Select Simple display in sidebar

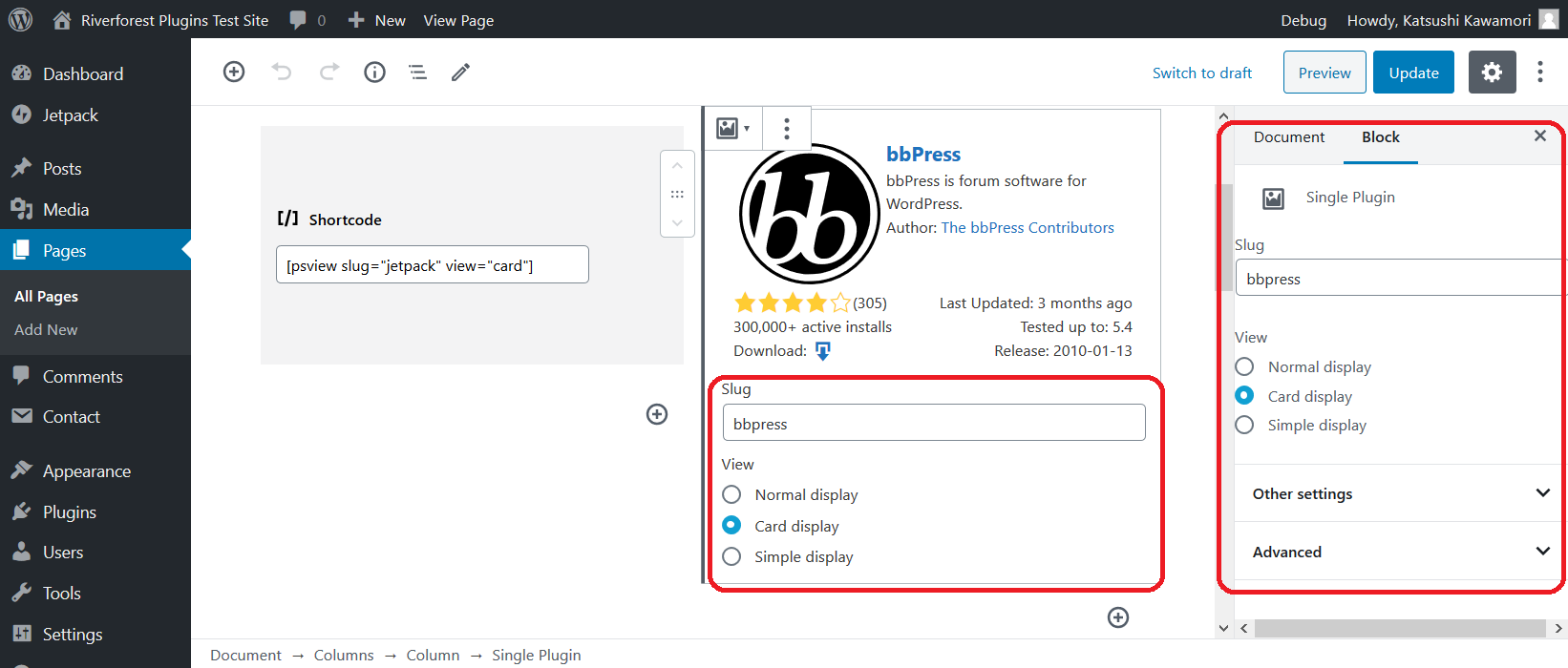click(1244, 425)
